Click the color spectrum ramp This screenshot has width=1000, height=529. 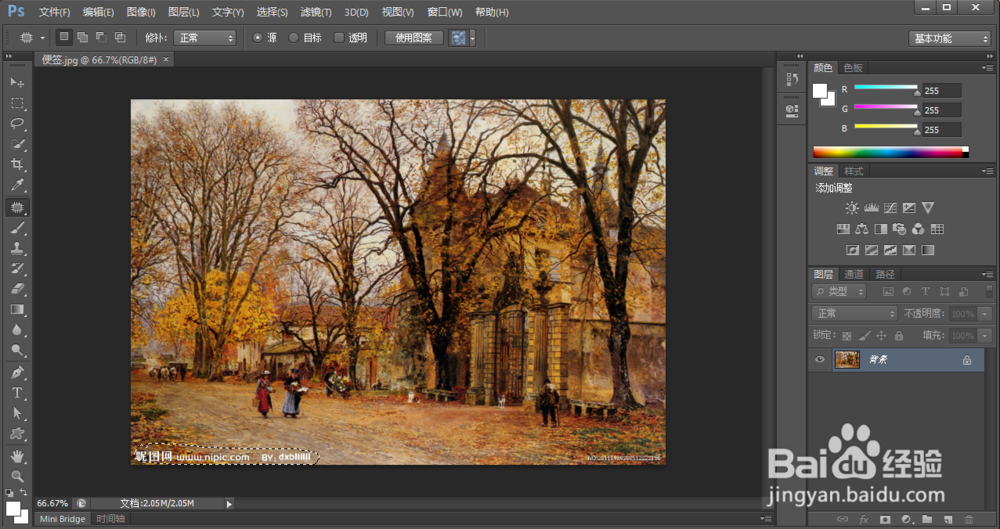[x=890, y=152]
